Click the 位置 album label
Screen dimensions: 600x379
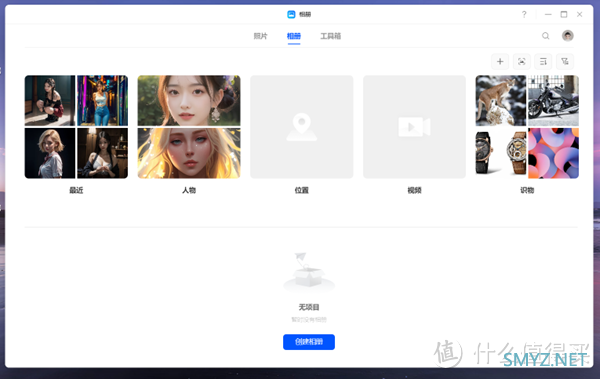coord(302,190)
